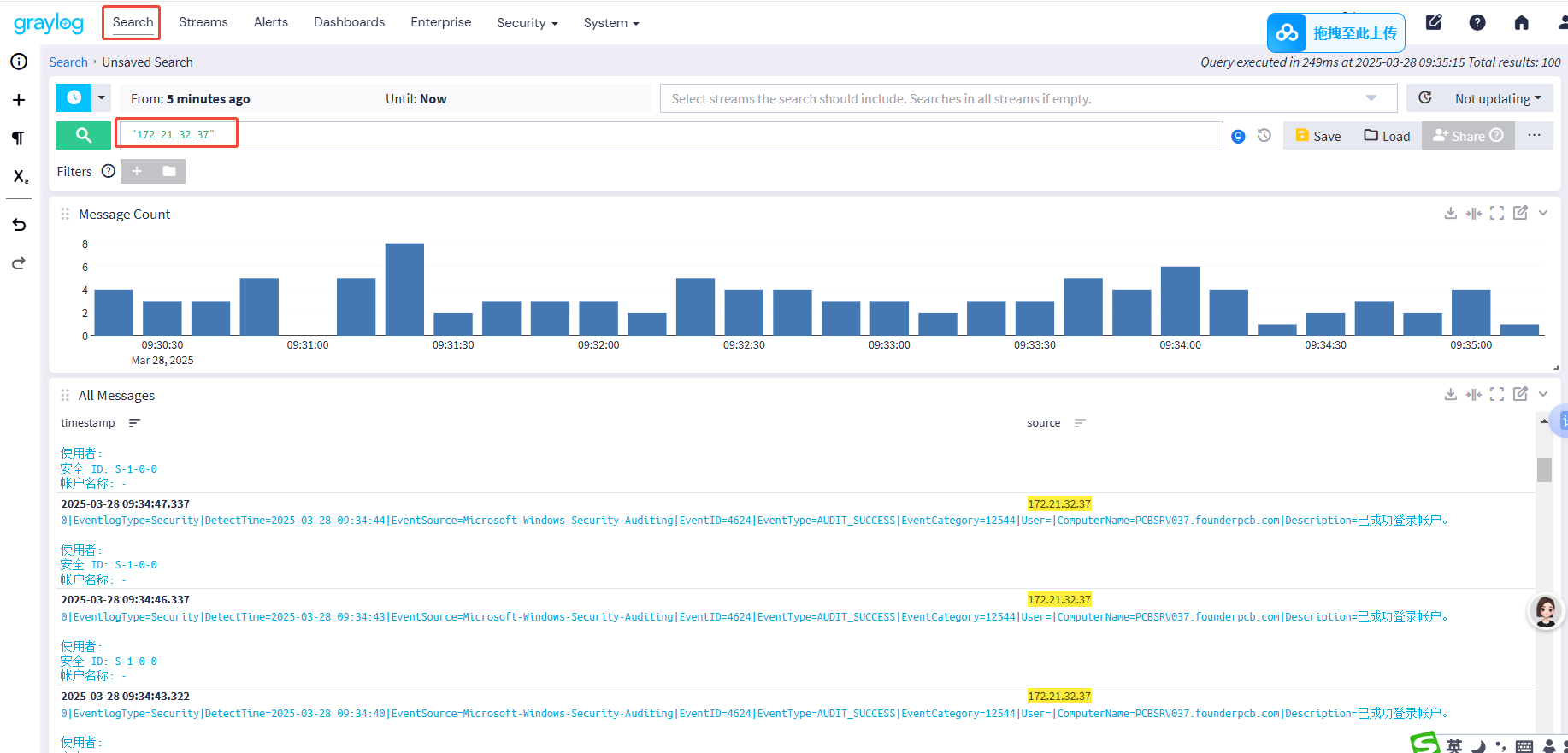Focus All Messages widget fullscreen icon

pos(1496,394)
